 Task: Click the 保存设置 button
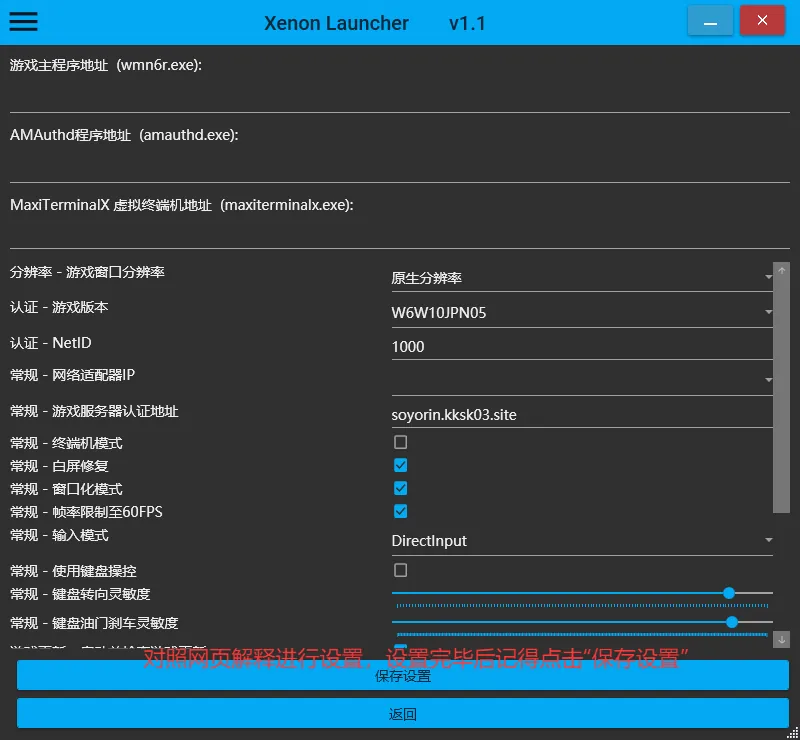[402, 676]
